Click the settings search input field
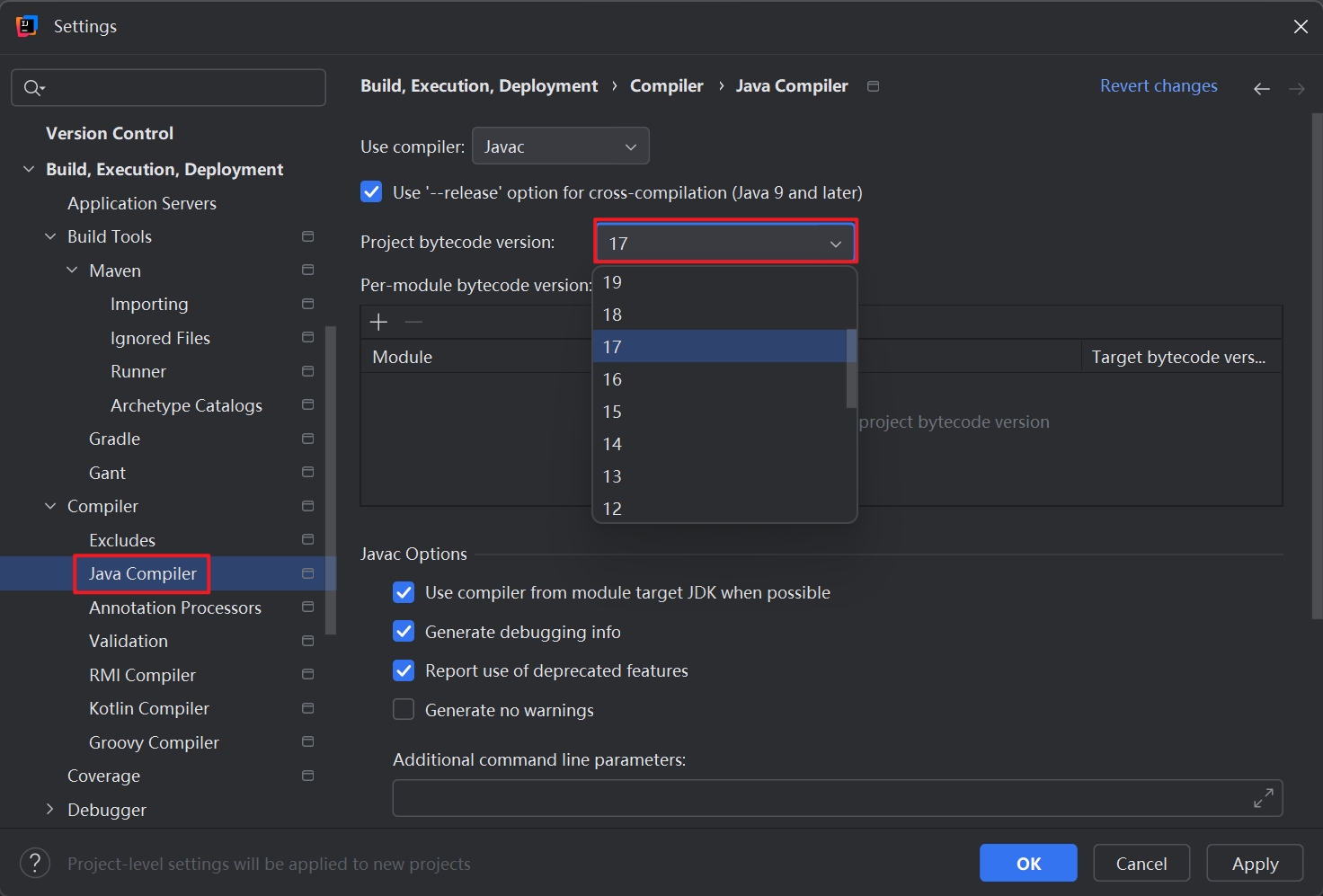Image resolution: width=1323 pixels, height=896 pixels. pos(169,87)
